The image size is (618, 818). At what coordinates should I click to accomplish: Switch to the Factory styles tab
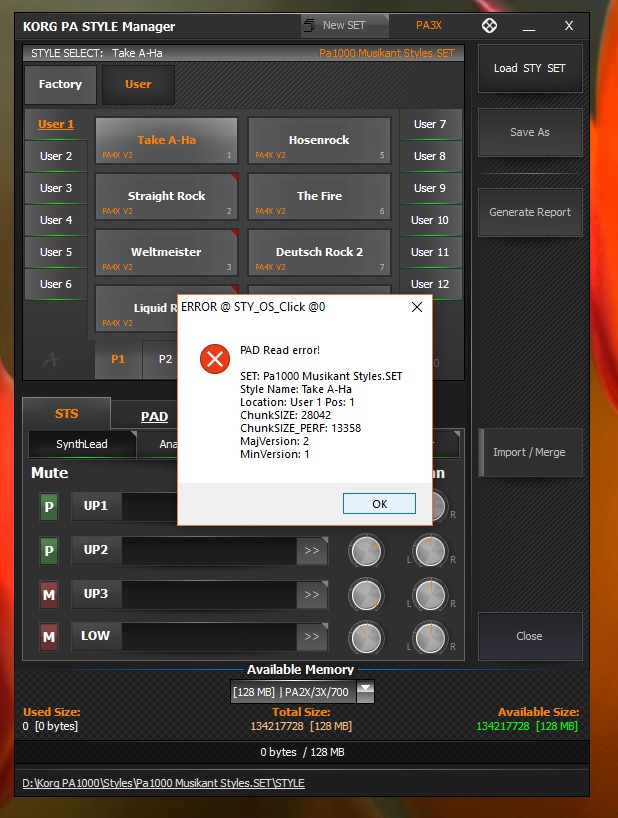60,85
